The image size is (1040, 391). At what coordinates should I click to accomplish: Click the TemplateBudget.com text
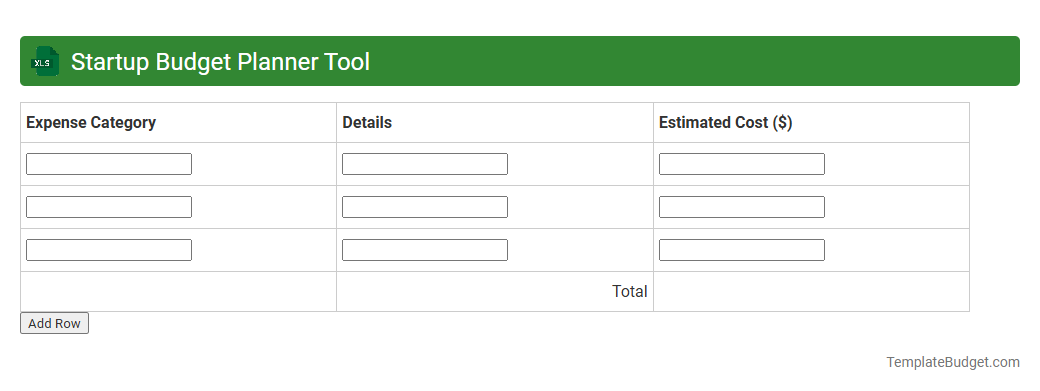click(953, 363)
